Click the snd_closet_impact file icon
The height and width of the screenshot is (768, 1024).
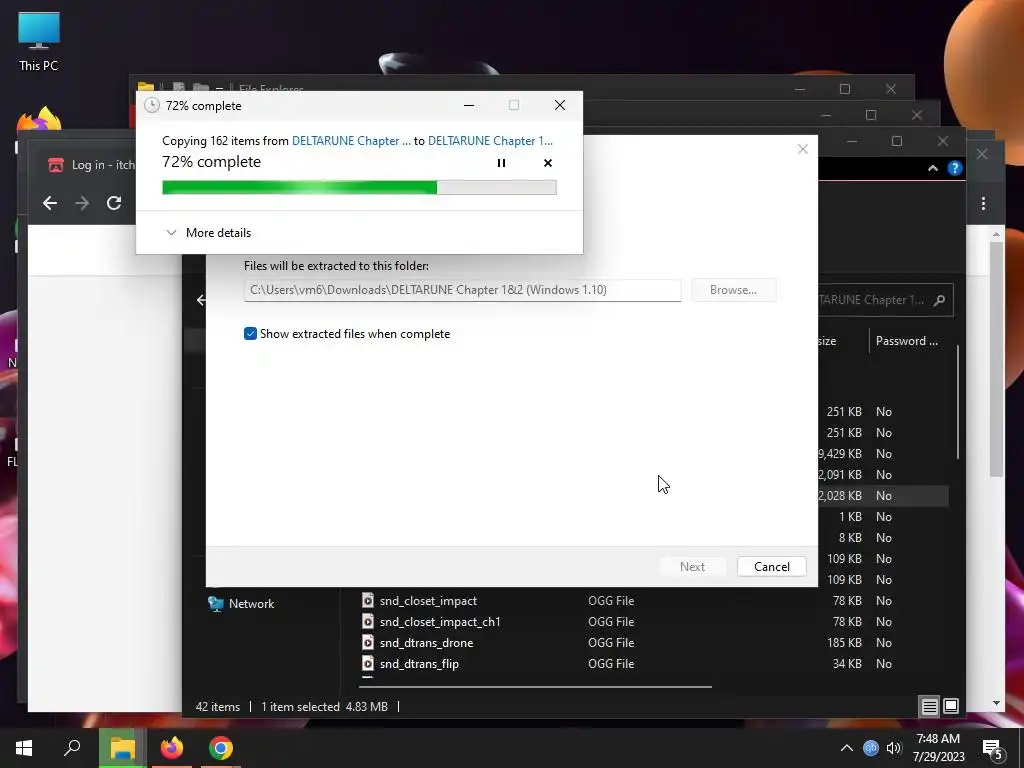tap(368, 601)
